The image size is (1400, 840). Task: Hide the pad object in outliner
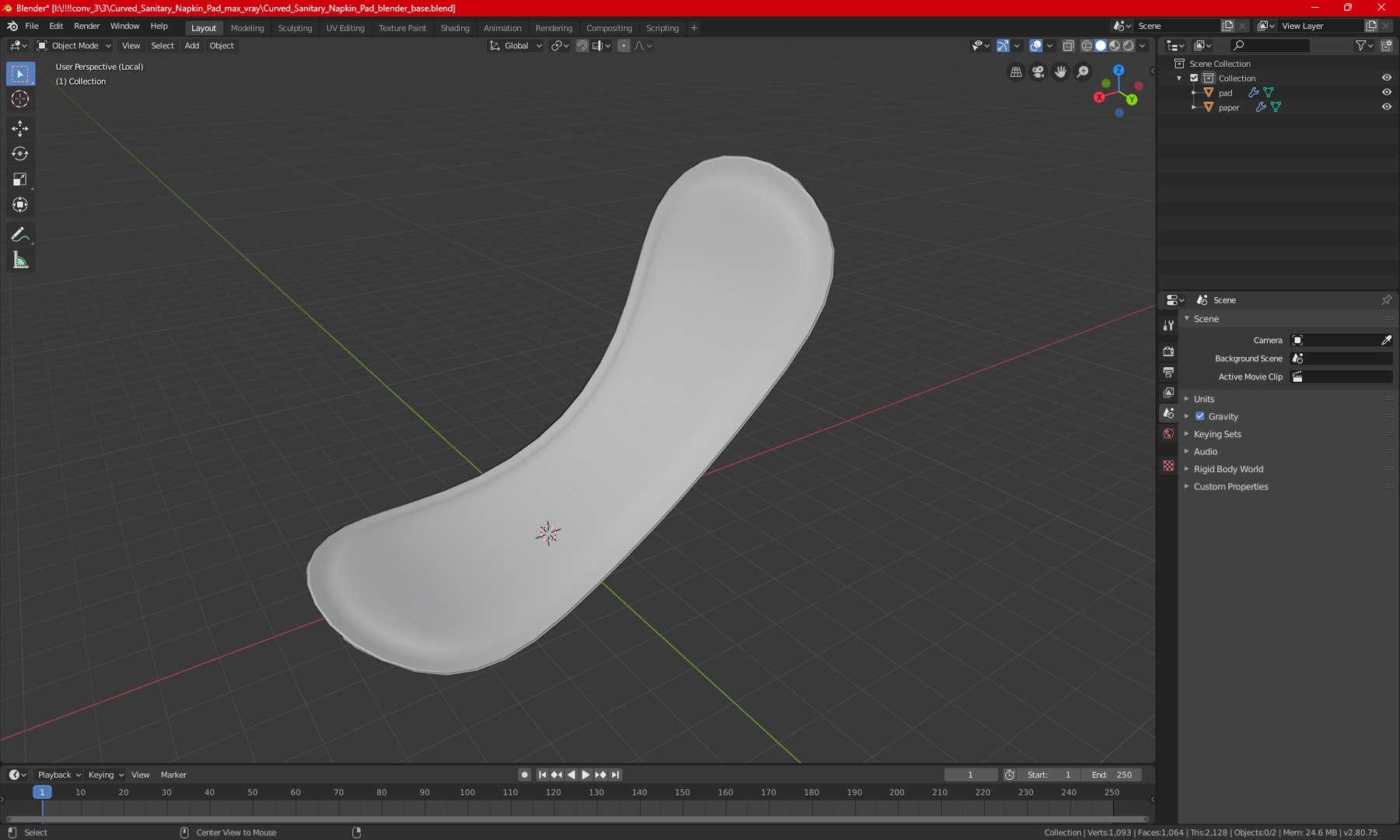pyautogui.click(x=1386, y=93)
